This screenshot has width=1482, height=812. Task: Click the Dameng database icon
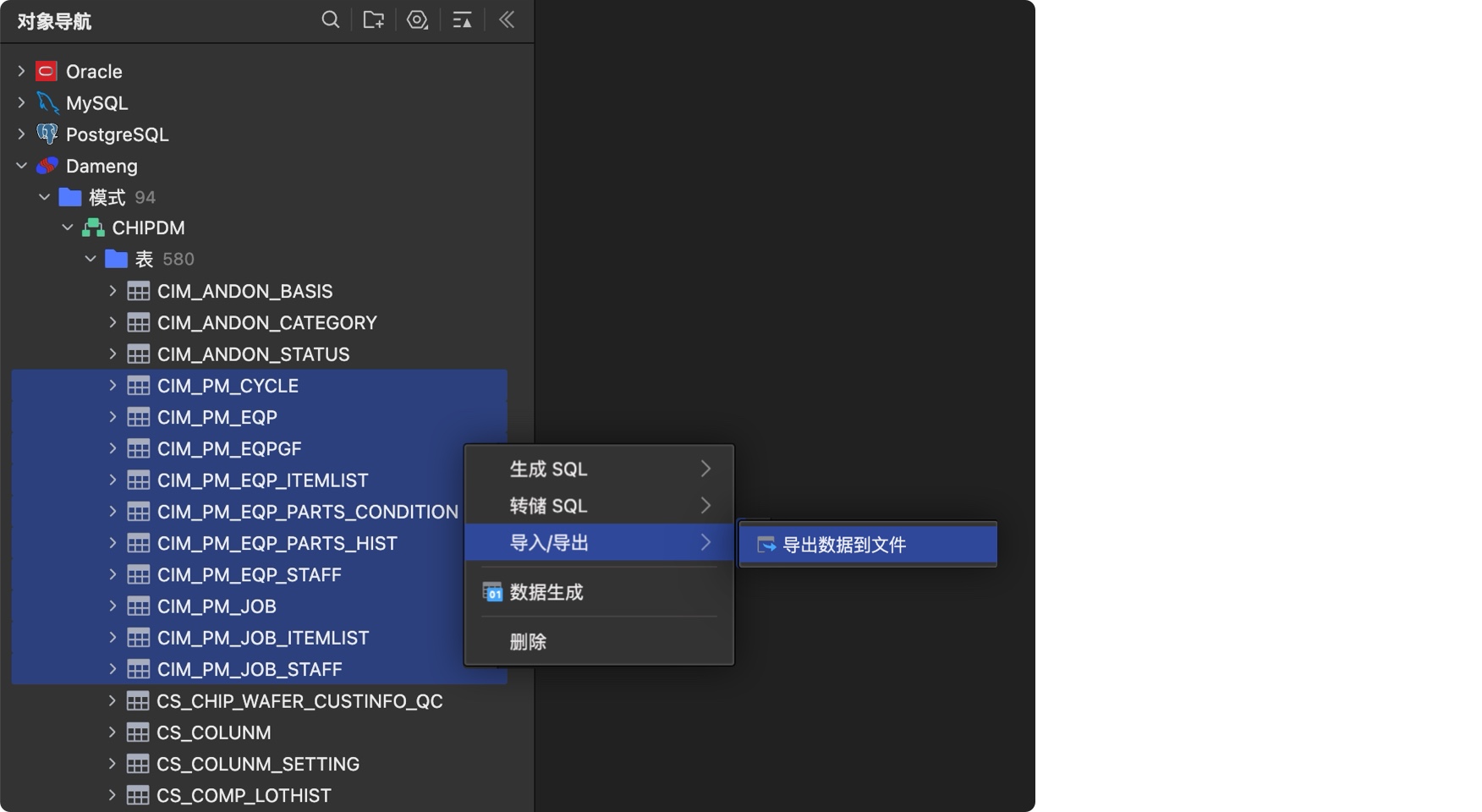[47, 165]
